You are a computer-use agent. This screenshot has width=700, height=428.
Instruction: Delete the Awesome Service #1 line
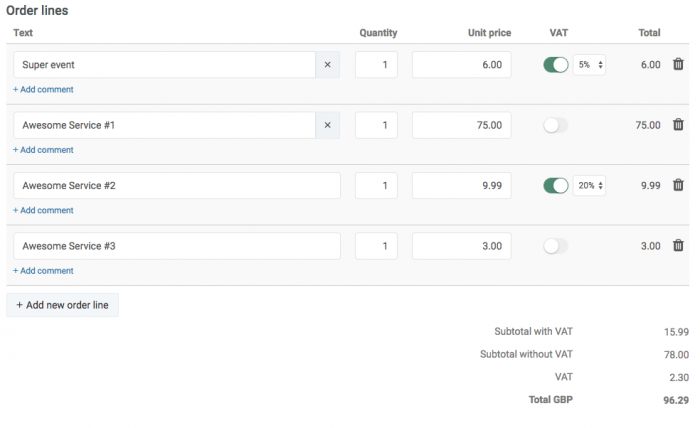678,125
